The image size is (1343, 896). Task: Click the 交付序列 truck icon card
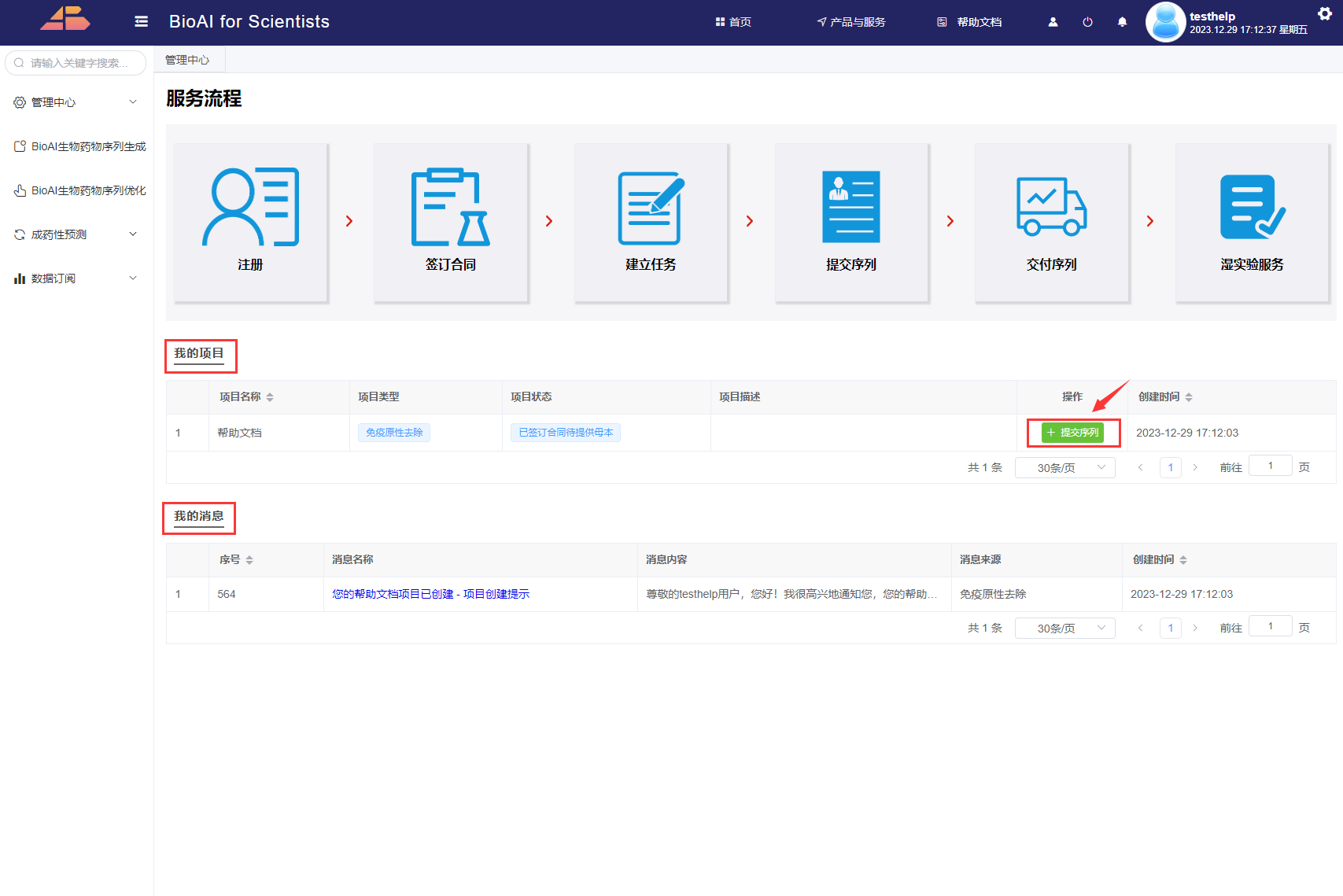(x=1052, y=223)
